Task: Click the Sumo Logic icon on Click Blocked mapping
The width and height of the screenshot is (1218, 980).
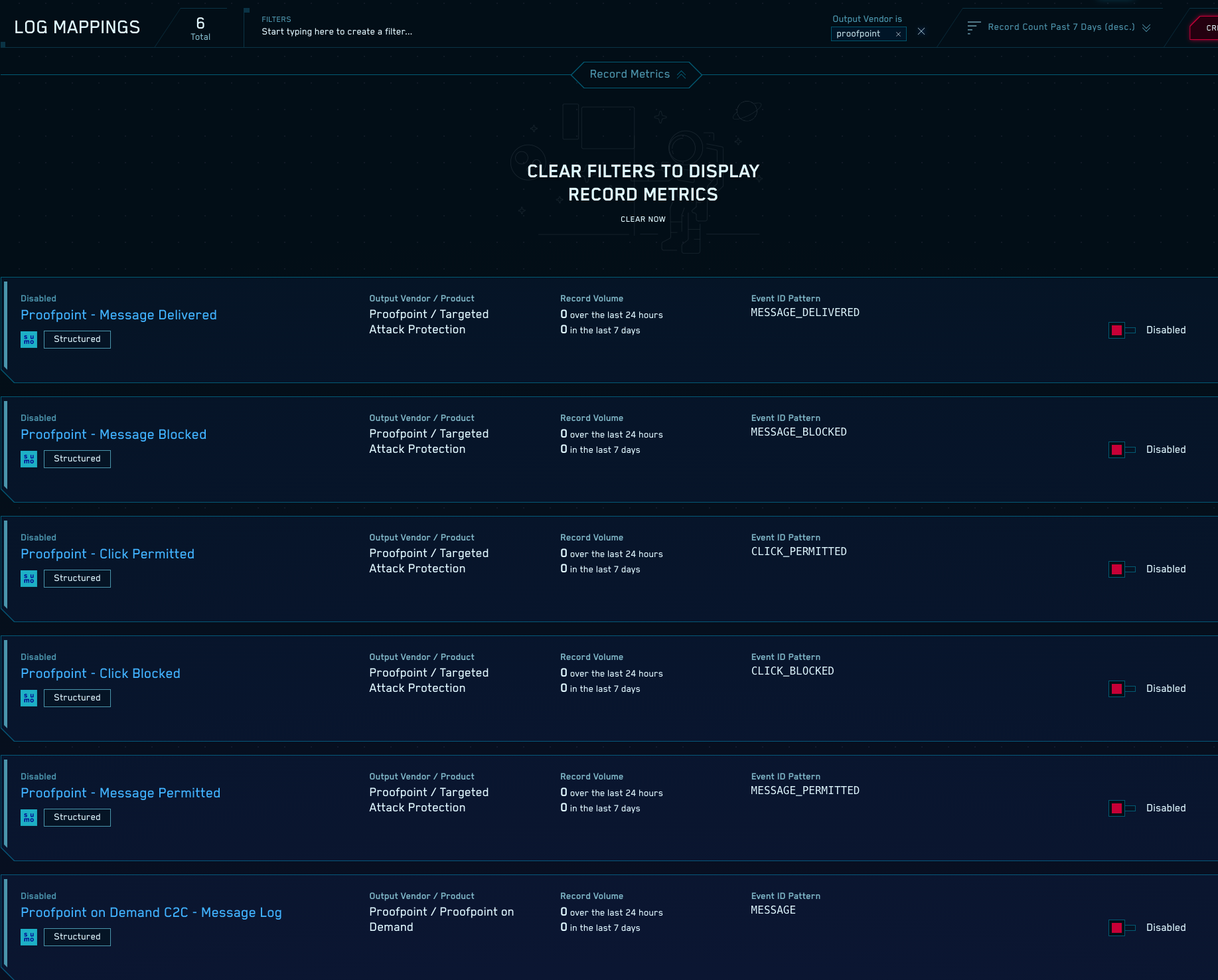Action: pyautogui.click(x=29, y=698)
